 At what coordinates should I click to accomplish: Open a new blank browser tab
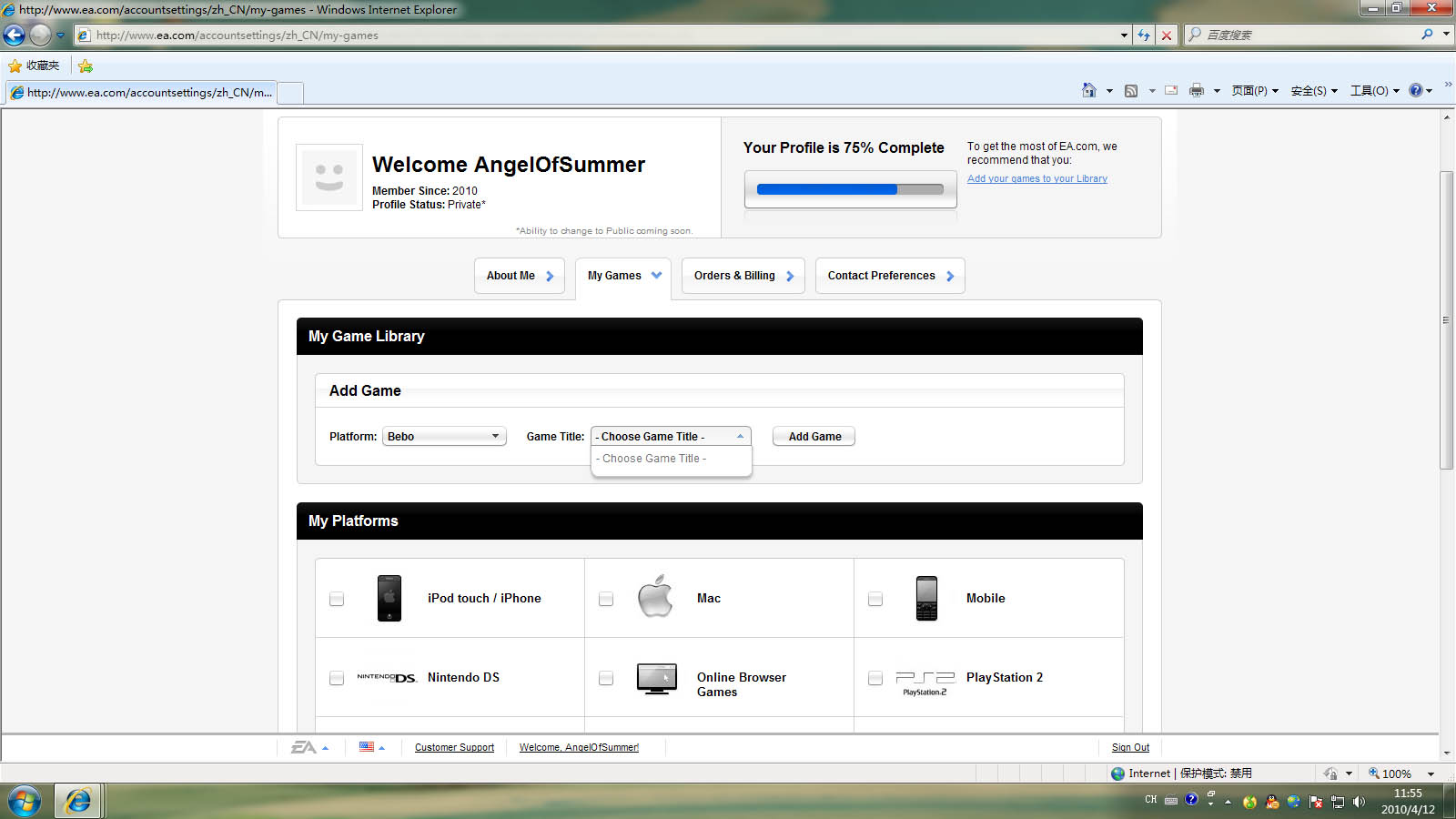[290, 93]
